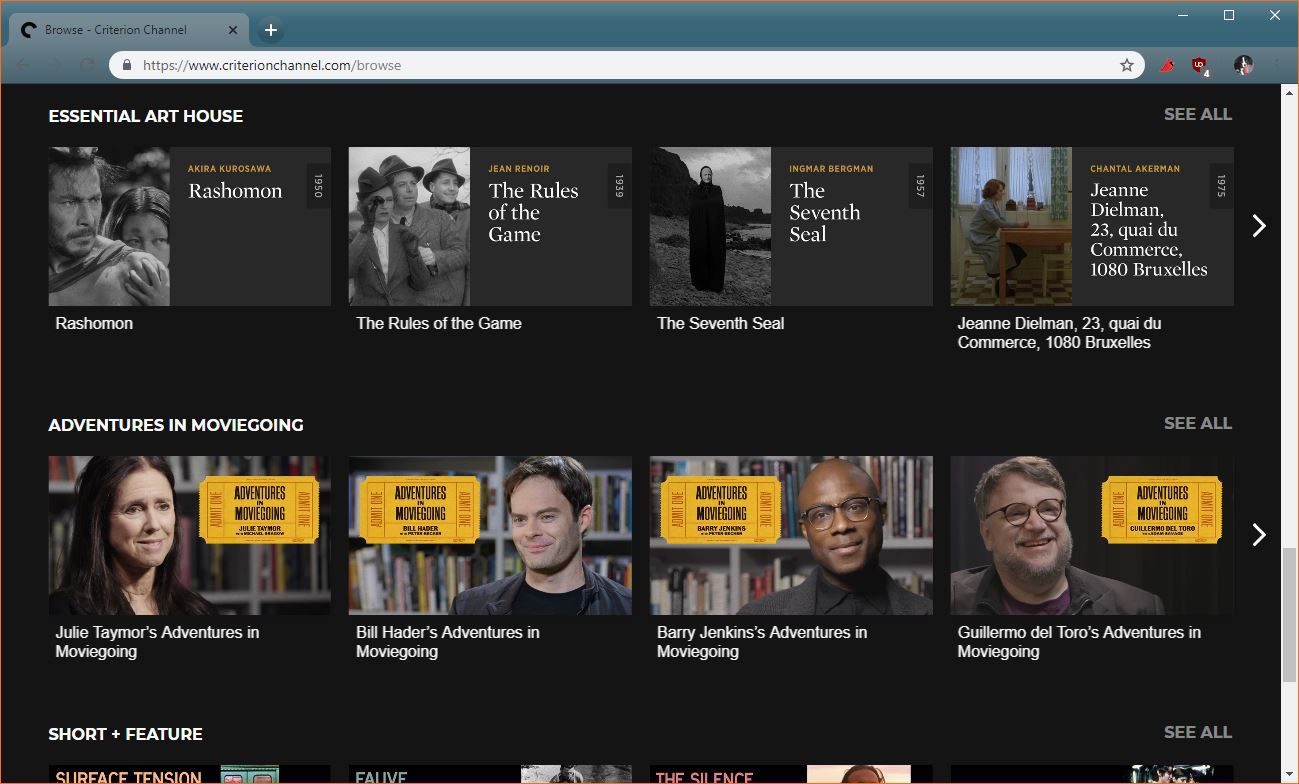The image size is (1299, 784).
Task: Open Guillermo del Toro's Adventures in Moviegoing thumbnail
Action: (x=1092, y=535)
